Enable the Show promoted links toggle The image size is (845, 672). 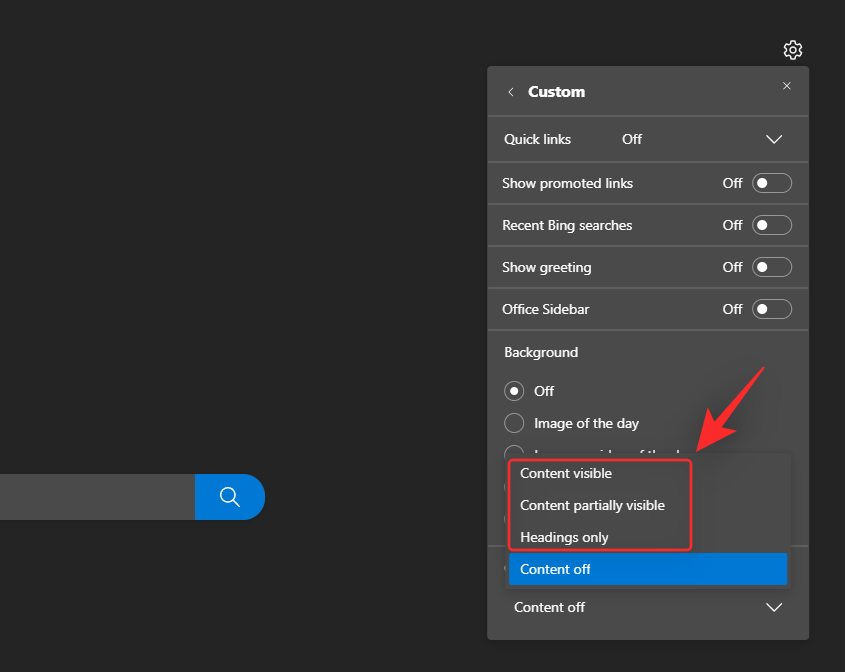771,183
